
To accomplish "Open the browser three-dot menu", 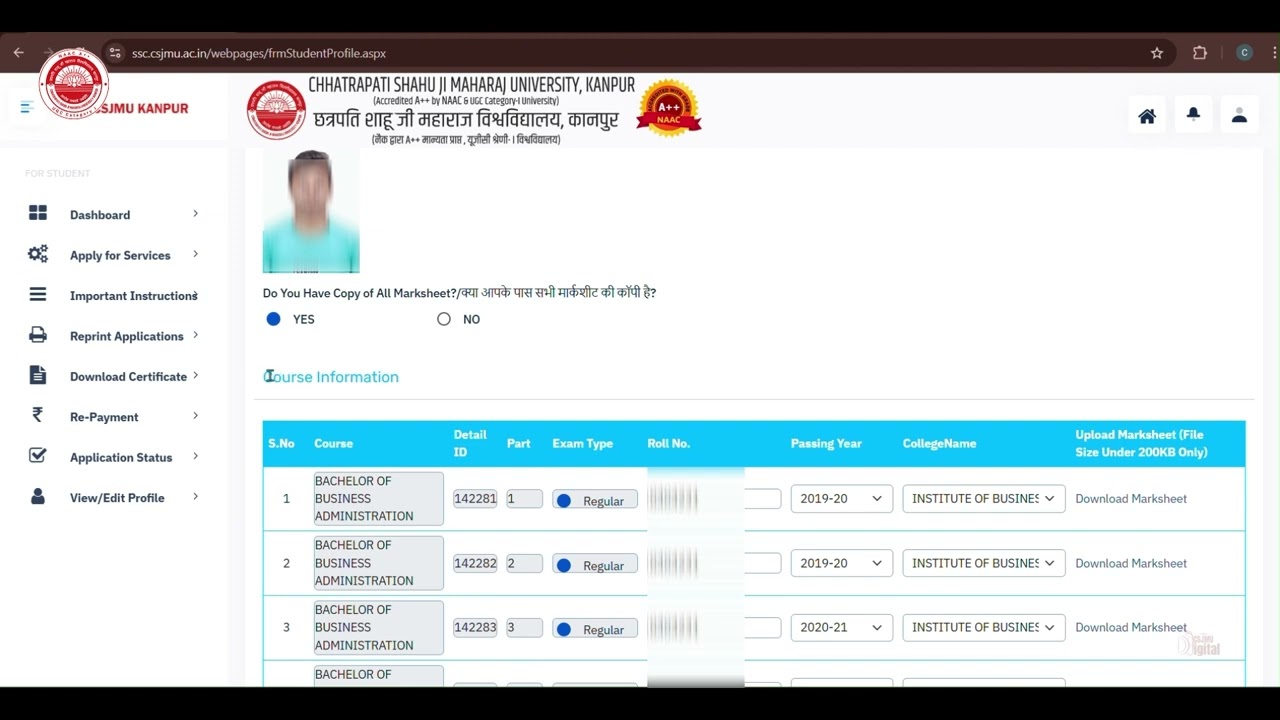I will [x=1273, y=53].
